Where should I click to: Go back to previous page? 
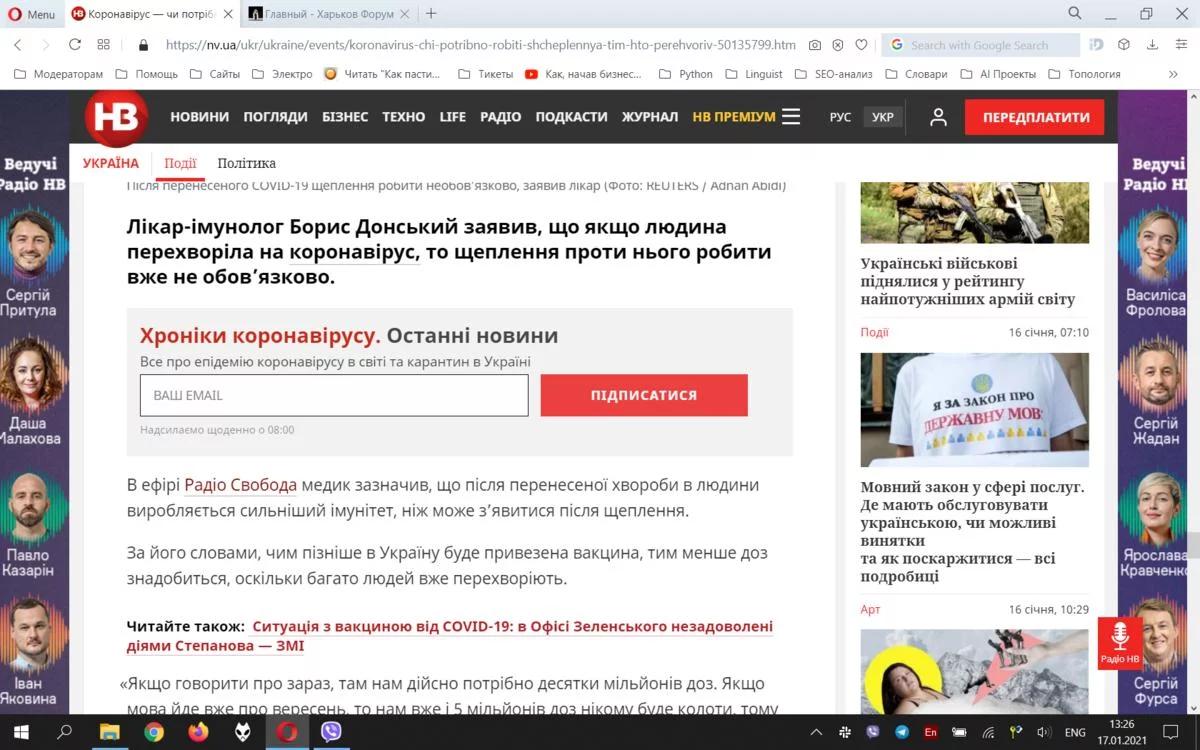[17, 45]
